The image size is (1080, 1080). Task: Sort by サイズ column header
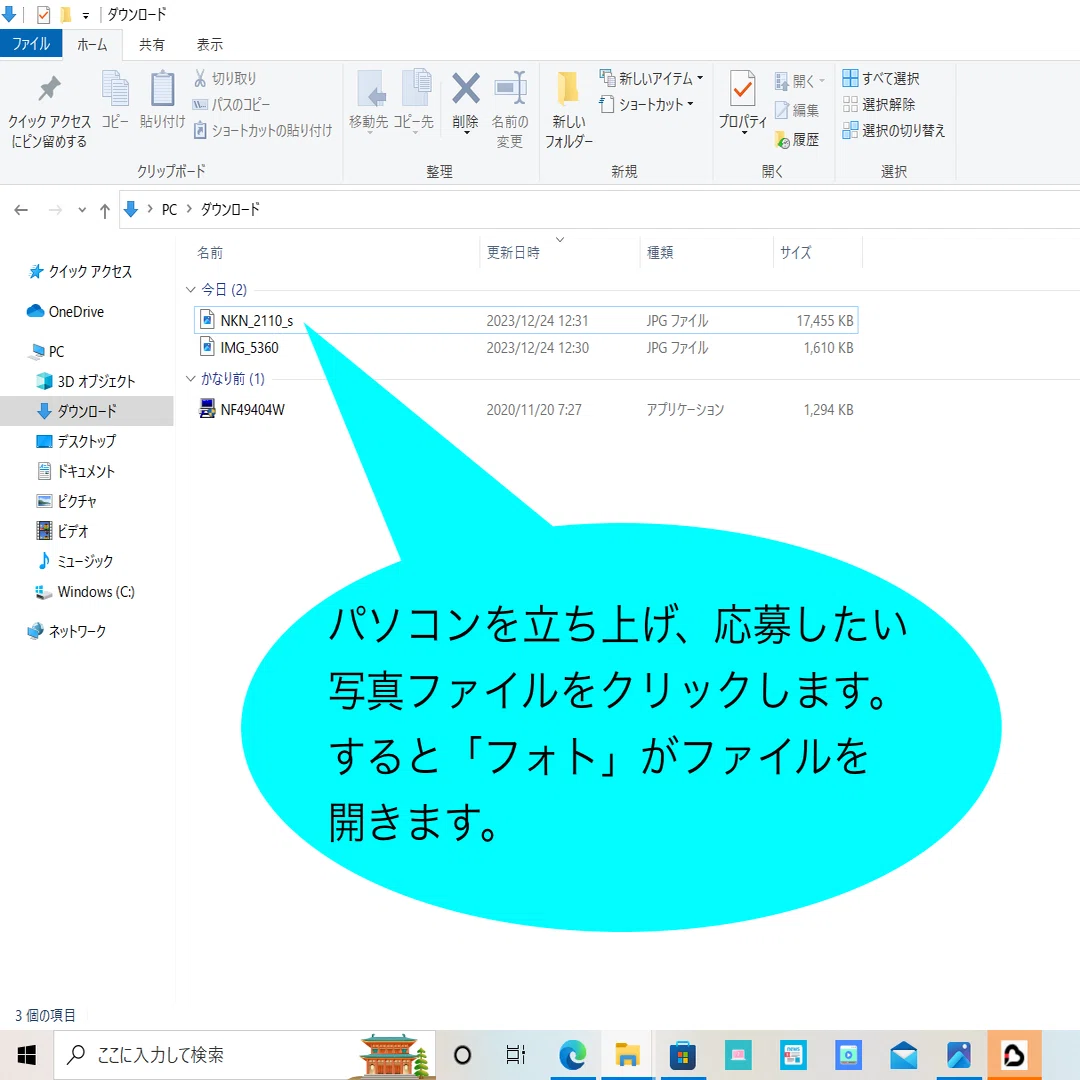(796, 253)
